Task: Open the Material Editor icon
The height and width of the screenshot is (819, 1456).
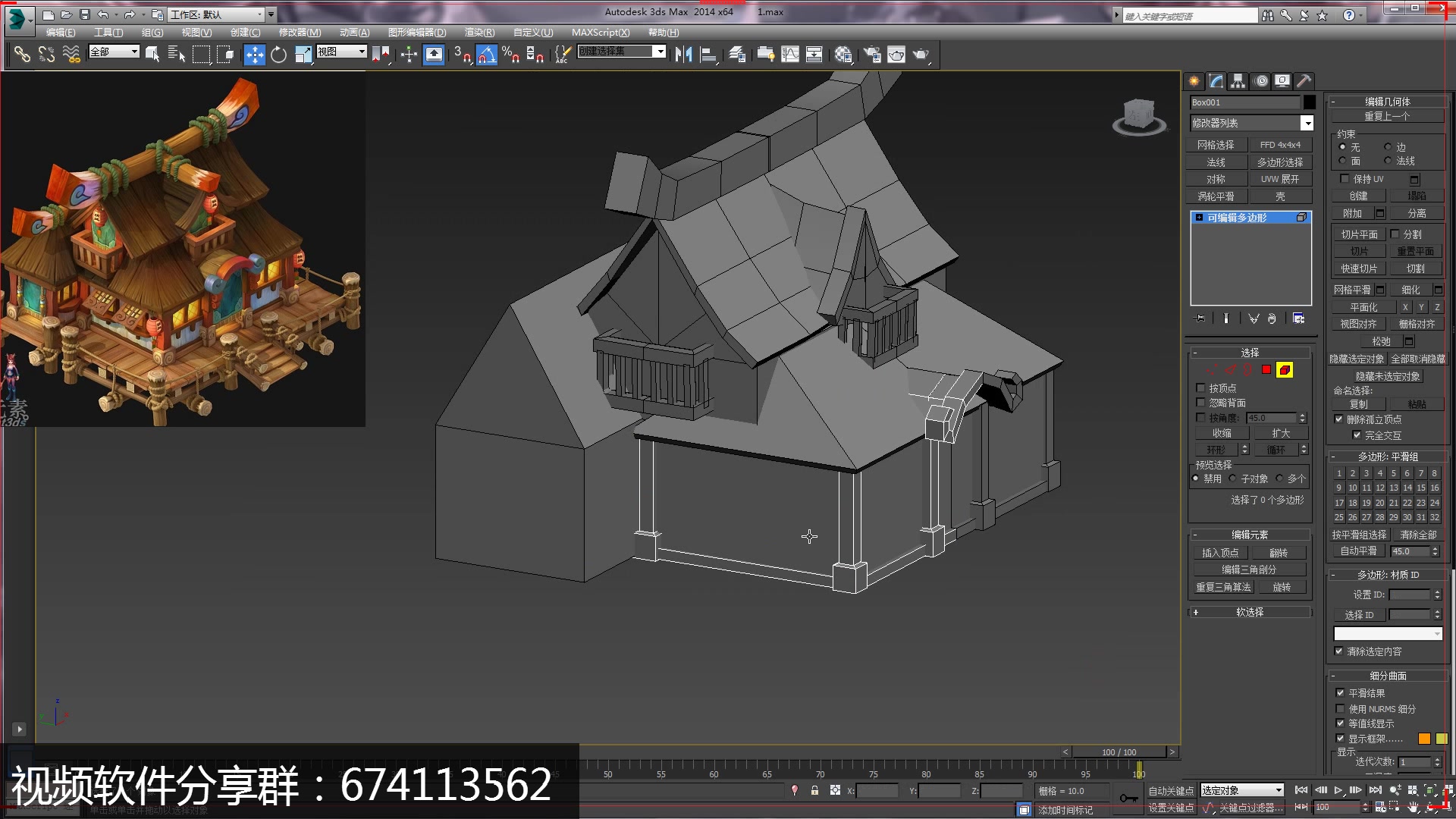Action: [843, 54]
